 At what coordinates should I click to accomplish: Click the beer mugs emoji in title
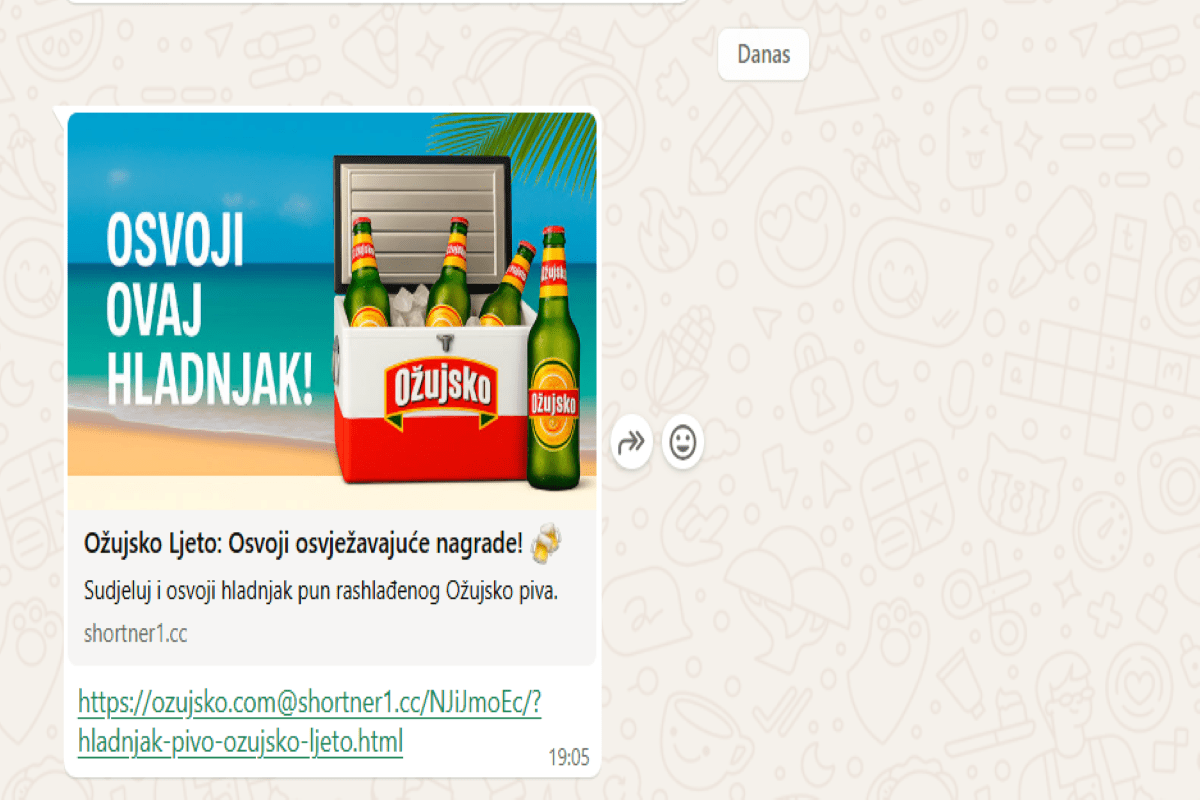[x=546, y=543]
